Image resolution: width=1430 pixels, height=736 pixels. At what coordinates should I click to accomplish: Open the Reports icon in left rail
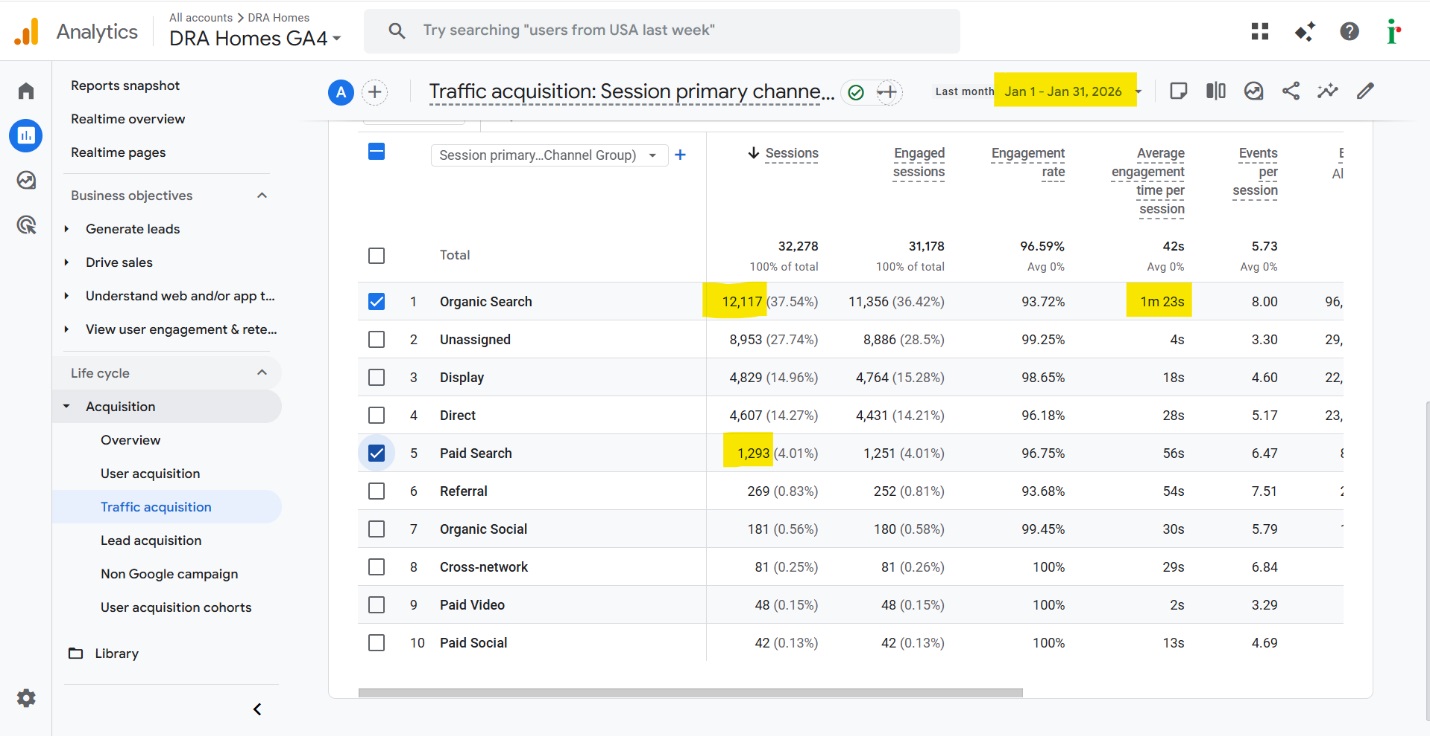click(x=26, y=135)
